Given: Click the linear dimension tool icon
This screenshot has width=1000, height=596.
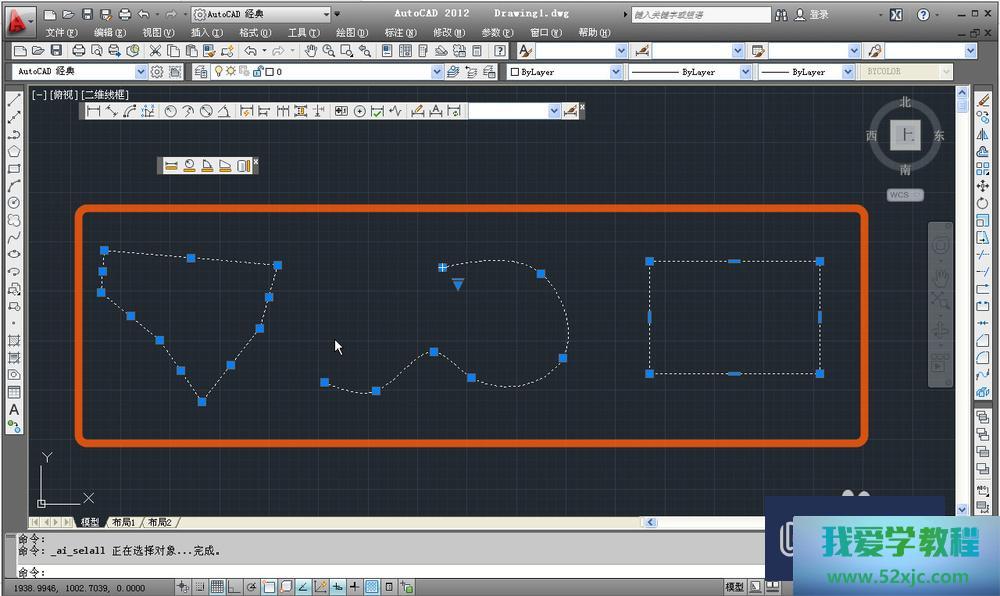Looking at the screenshot, I should pyautogui.click(x=93, y=111).
